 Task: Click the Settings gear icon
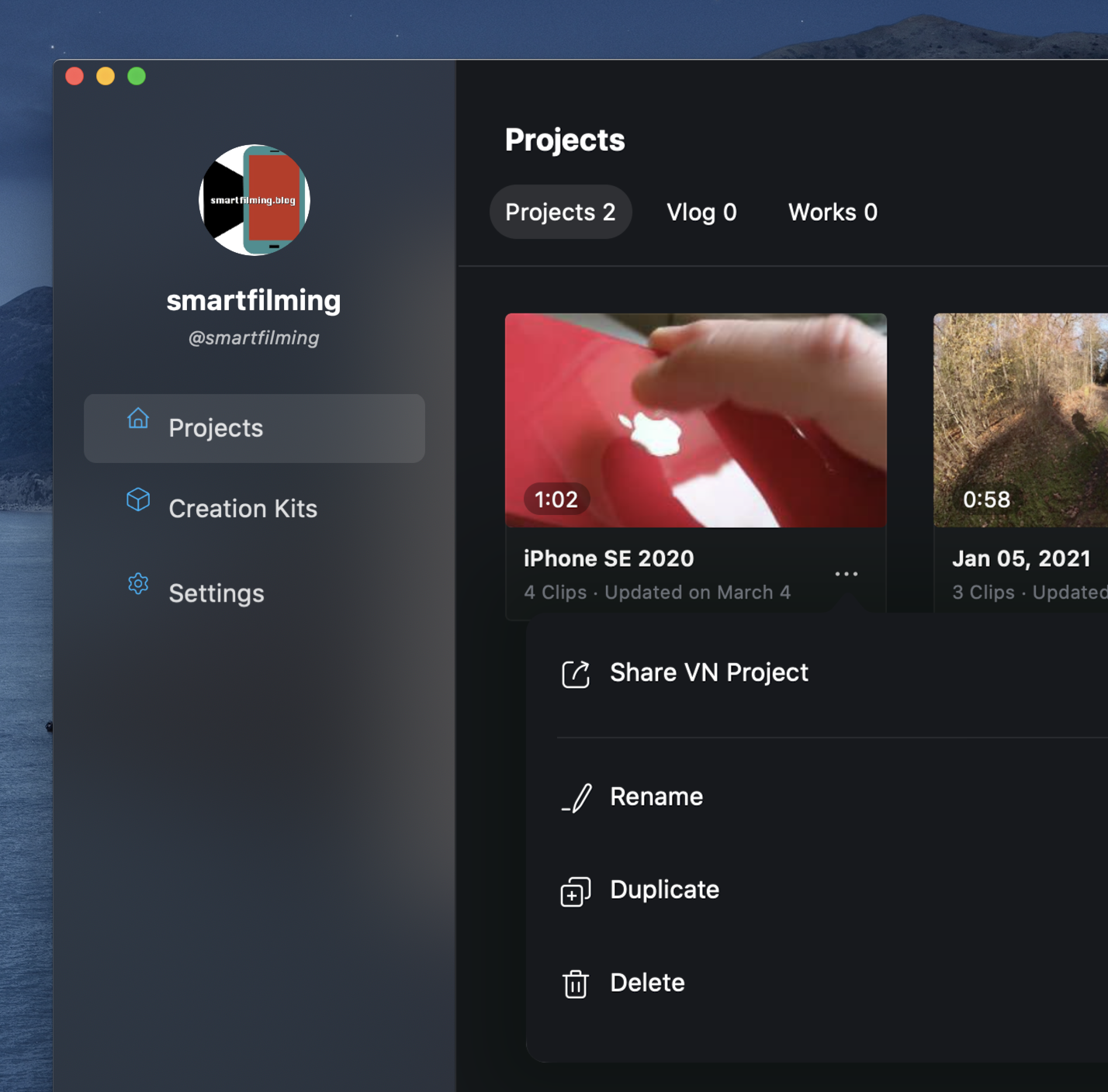pyautogui.click(x=138, y=584)
